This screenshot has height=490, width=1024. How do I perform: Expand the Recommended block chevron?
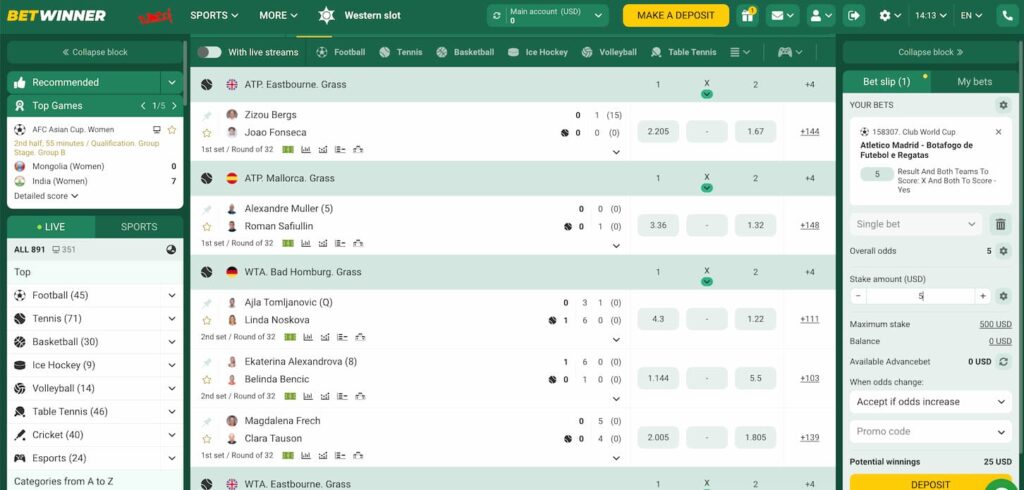pos(172,82)
